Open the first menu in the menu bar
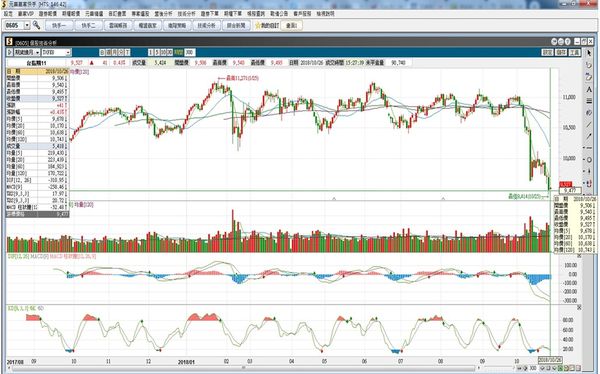The height and width of the screenshot is (374, 600). pos(8,13)
